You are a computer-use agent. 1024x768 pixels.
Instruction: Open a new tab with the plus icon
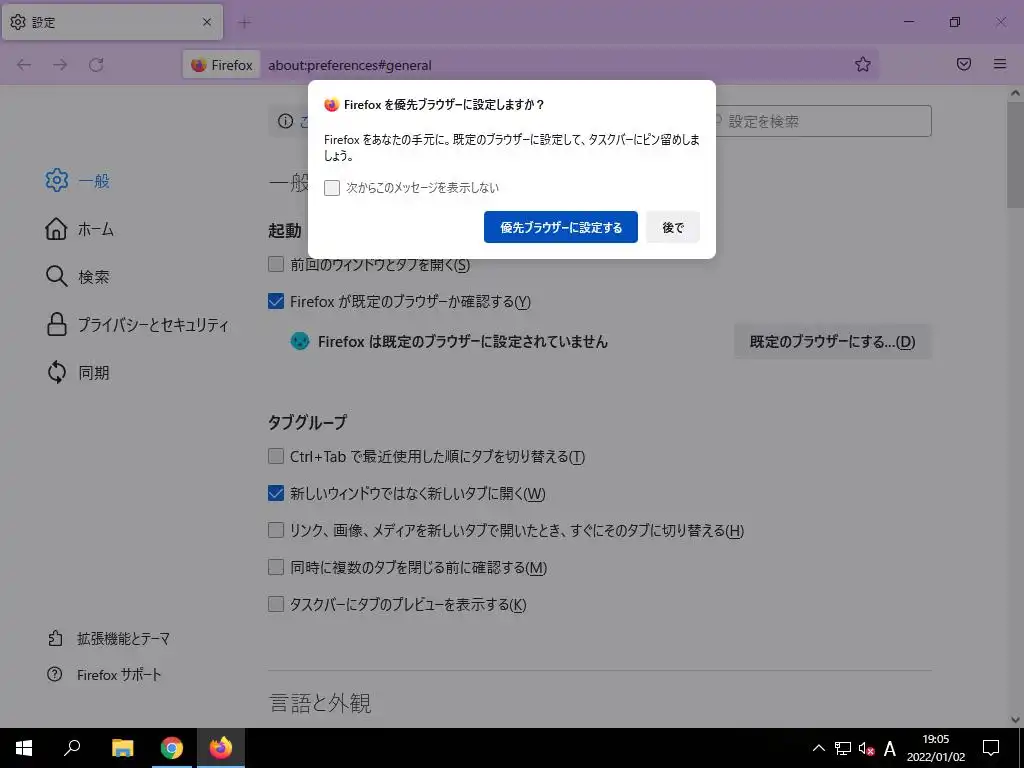click(244, 23)
